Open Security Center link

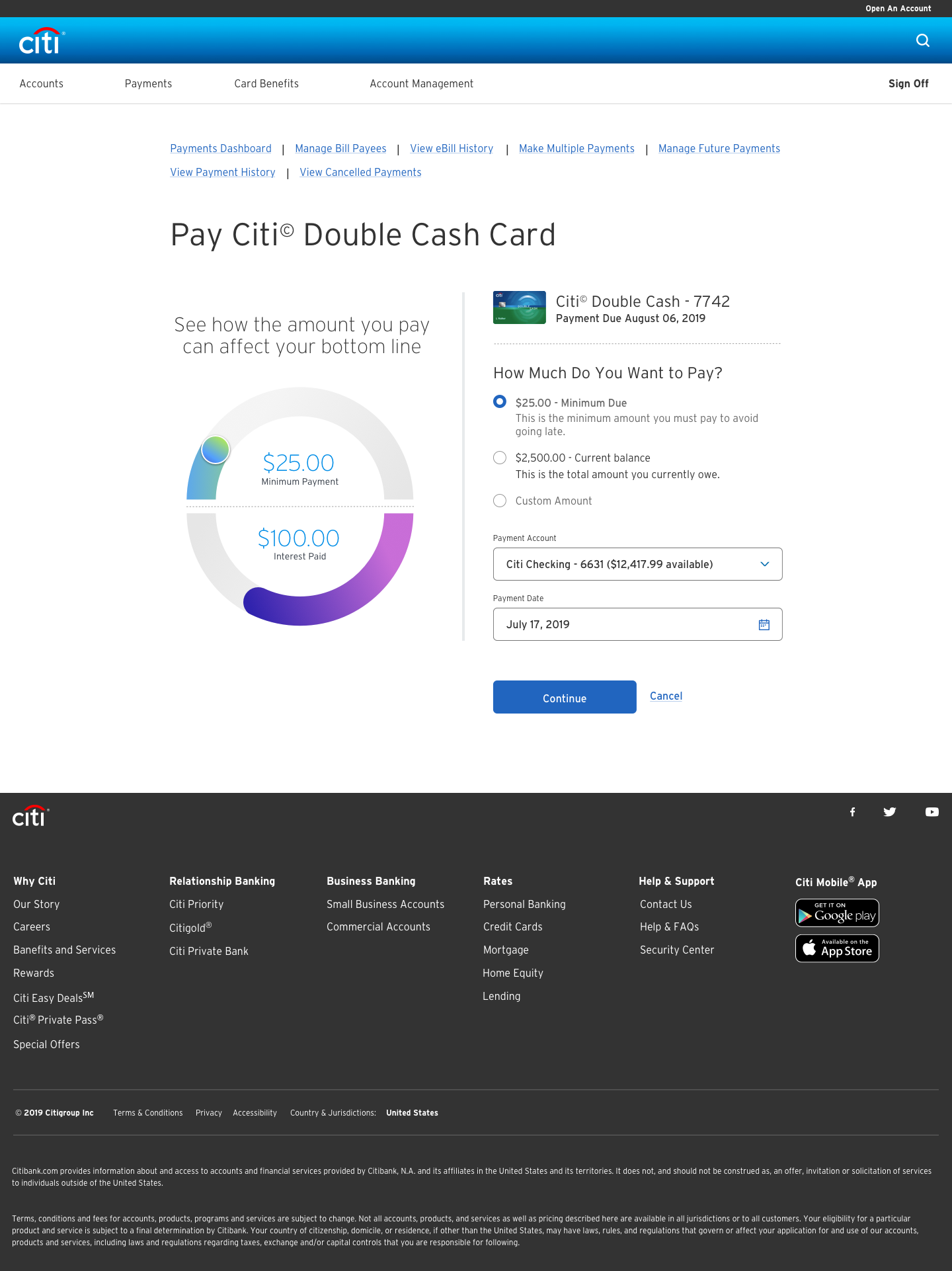677,950
